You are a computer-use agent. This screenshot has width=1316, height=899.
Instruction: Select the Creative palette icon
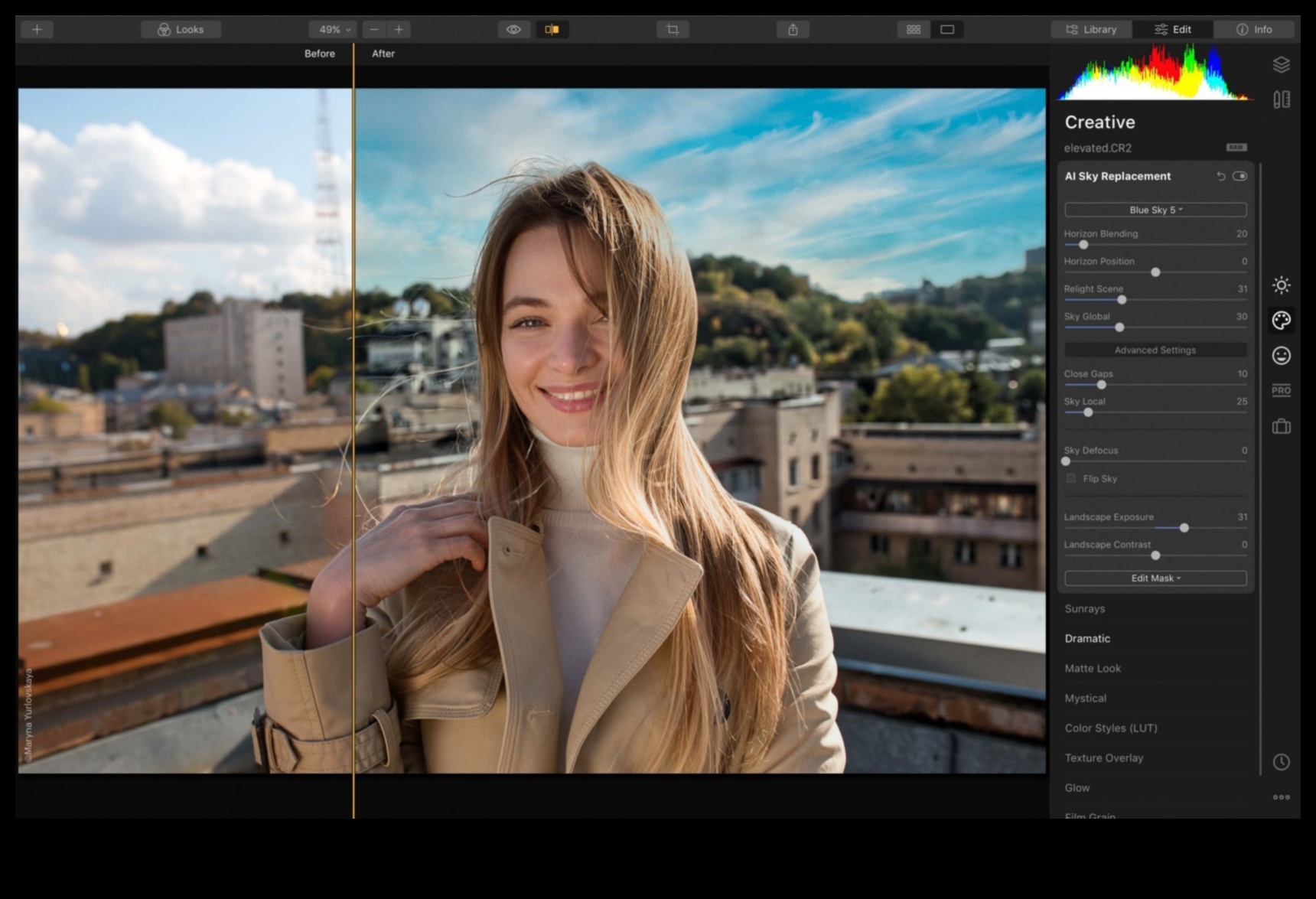click(x=1281, y=321)
